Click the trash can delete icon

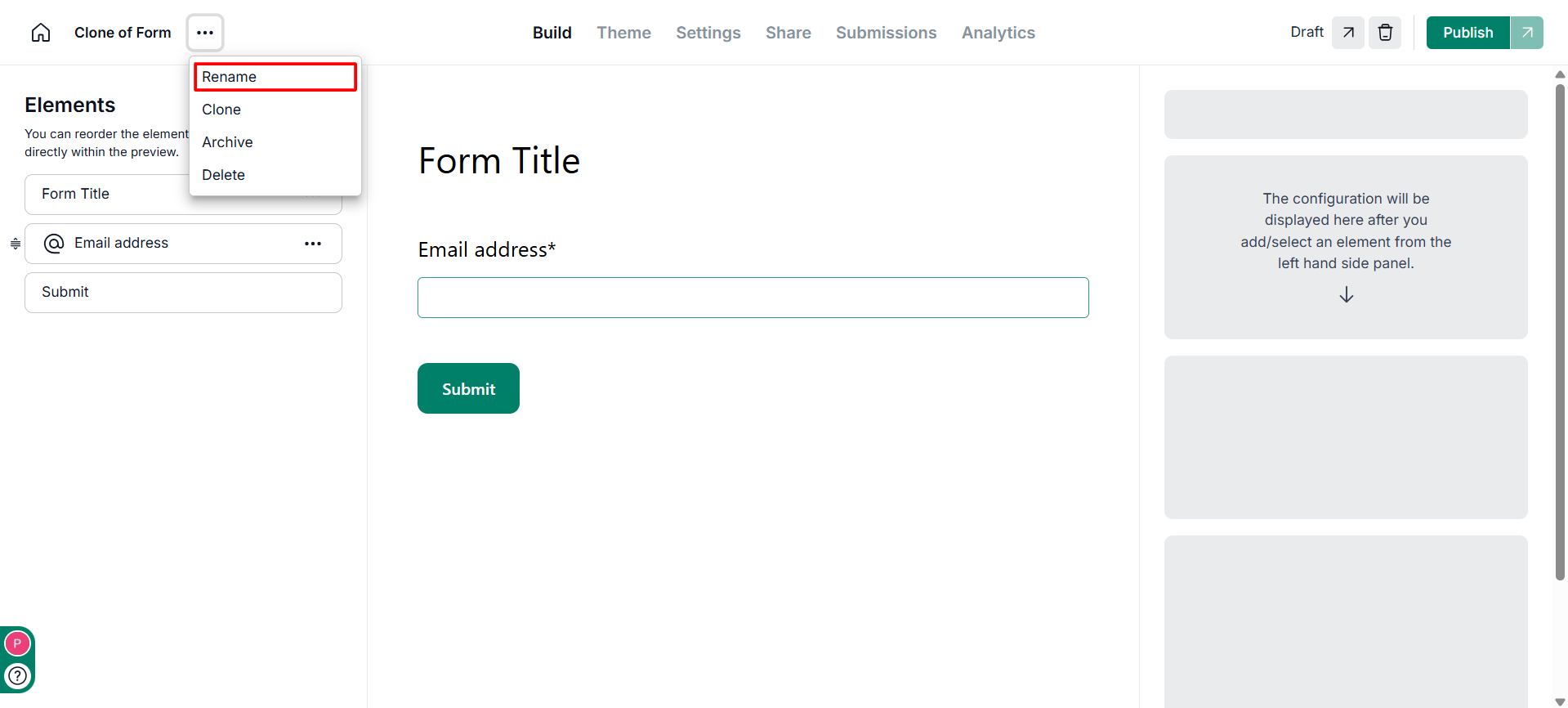coord(1385,33)
